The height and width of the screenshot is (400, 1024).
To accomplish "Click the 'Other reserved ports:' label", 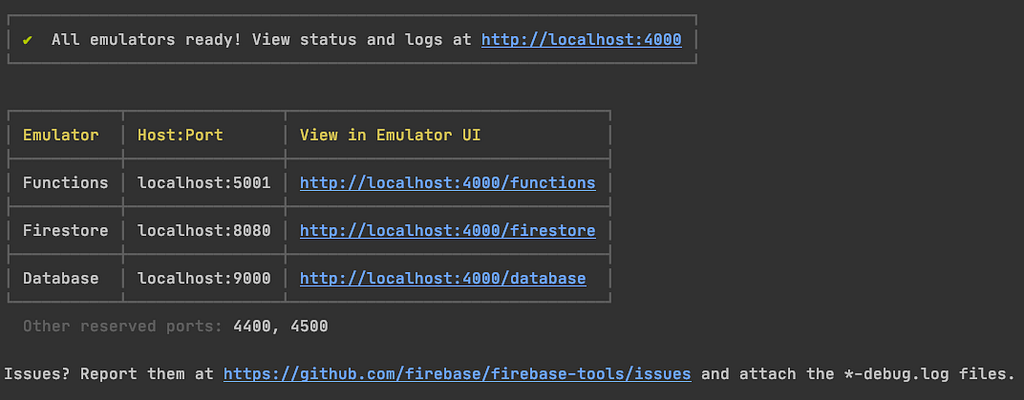I will 123,326.
